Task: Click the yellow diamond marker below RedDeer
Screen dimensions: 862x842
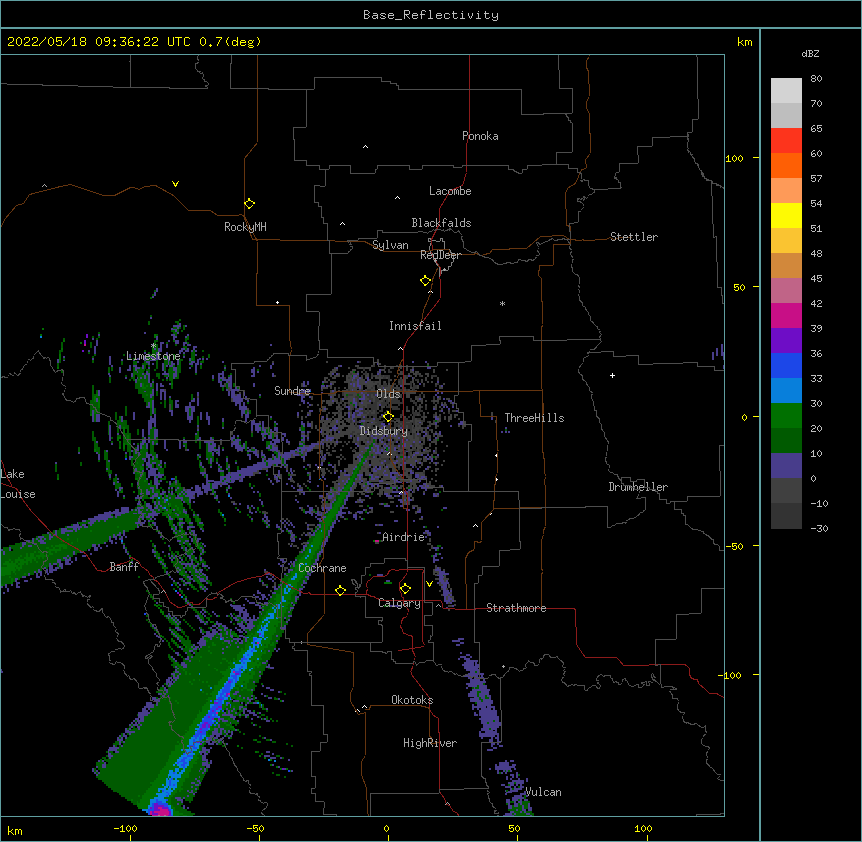Action: click(425, 281)
